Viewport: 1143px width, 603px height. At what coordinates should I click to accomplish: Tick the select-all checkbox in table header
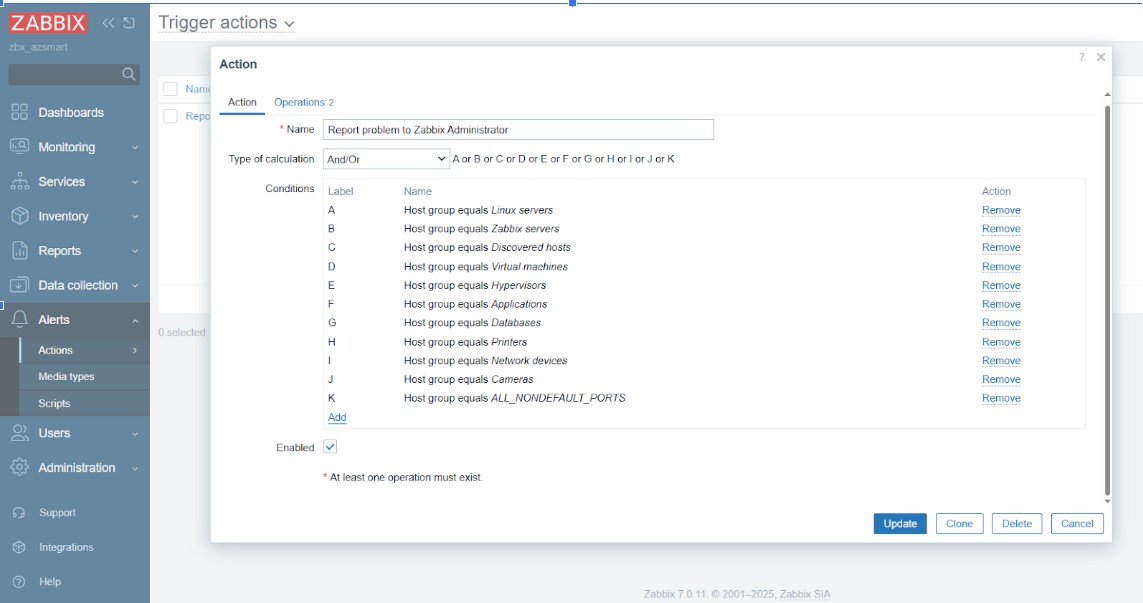[x=170, y=89]
